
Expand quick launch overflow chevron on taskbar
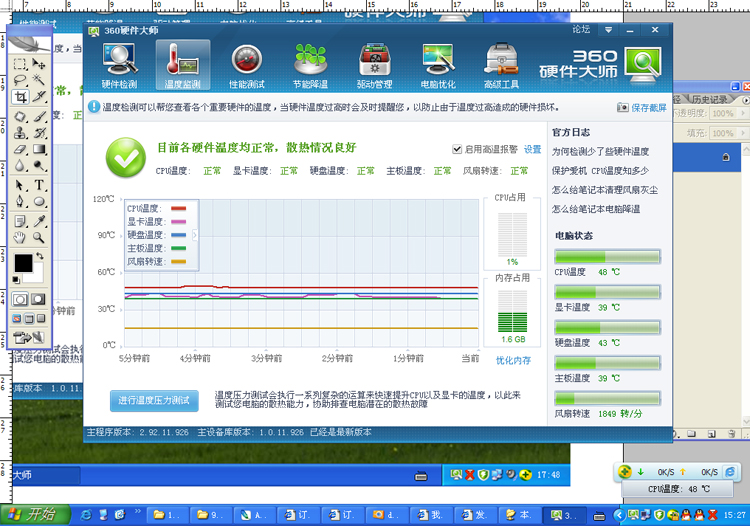pyautogui.click(x=138, y=511)
